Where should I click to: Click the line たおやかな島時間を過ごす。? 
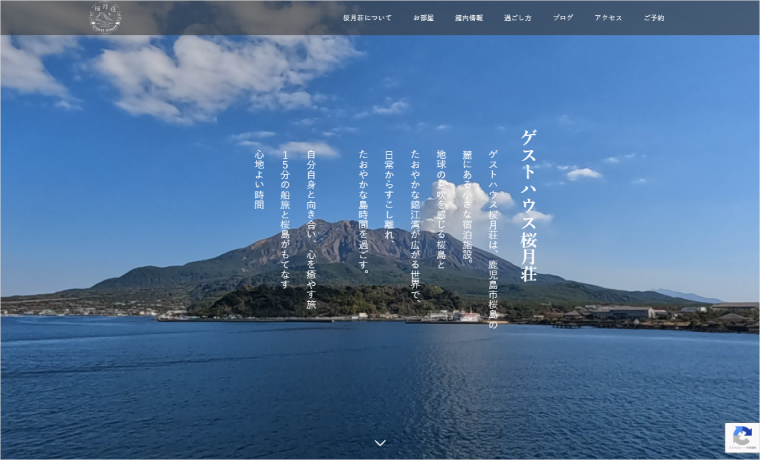(363, 211)
